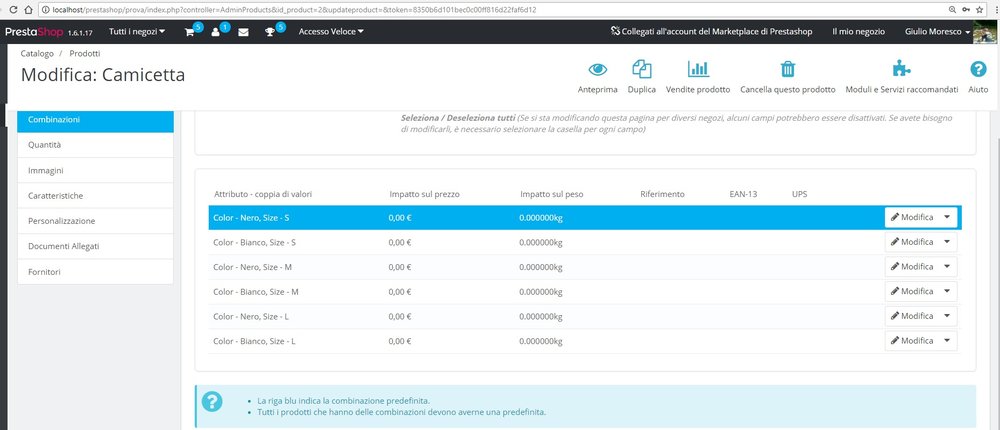The width and height of the screenshot is (1000, 430).
Task: Open Vendite prodotto chart icon
Action: [698, 69]
